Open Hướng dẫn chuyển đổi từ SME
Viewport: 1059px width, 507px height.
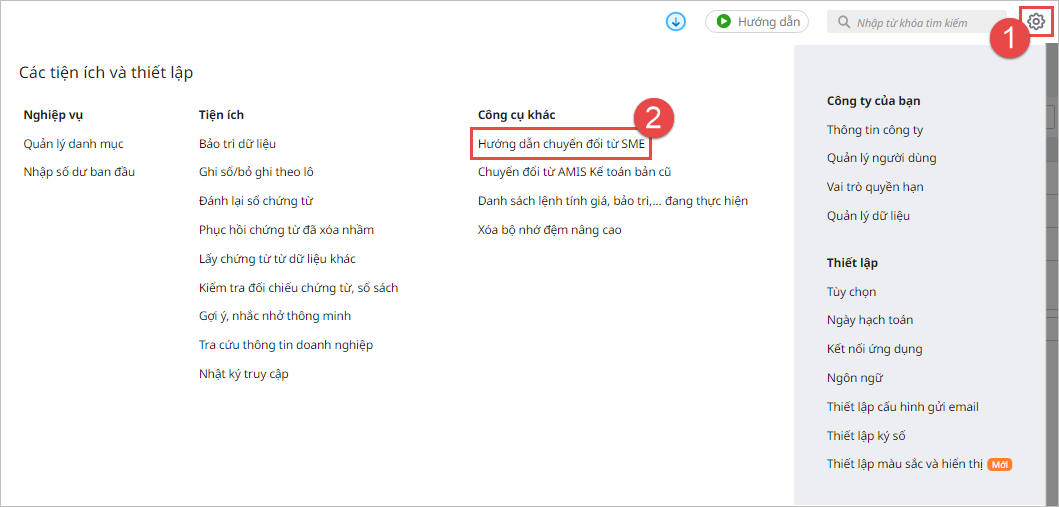[561, 143]
